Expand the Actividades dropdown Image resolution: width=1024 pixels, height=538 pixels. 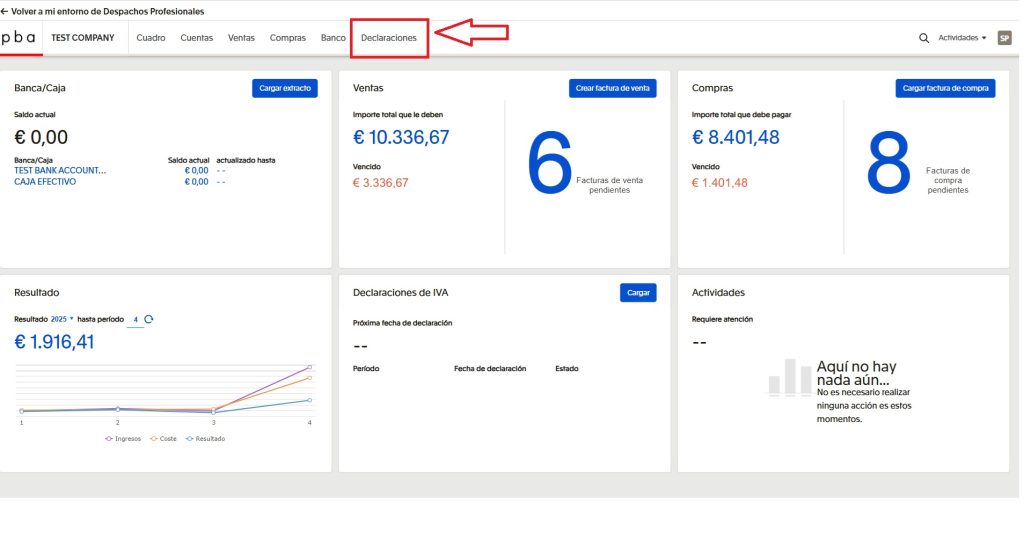click(962, 38)
